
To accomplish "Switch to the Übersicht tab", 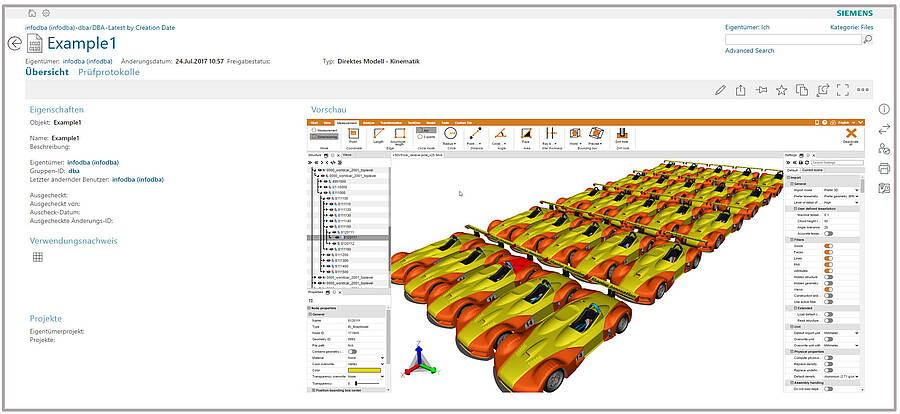I will point(47,72).
